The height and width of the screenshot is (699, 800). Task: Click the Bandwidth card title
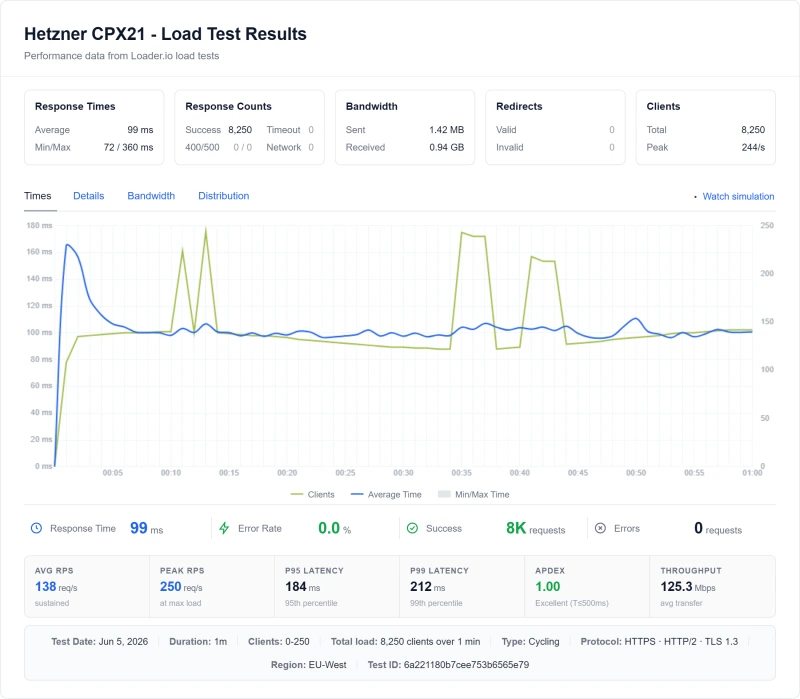(x=371, y=106)
